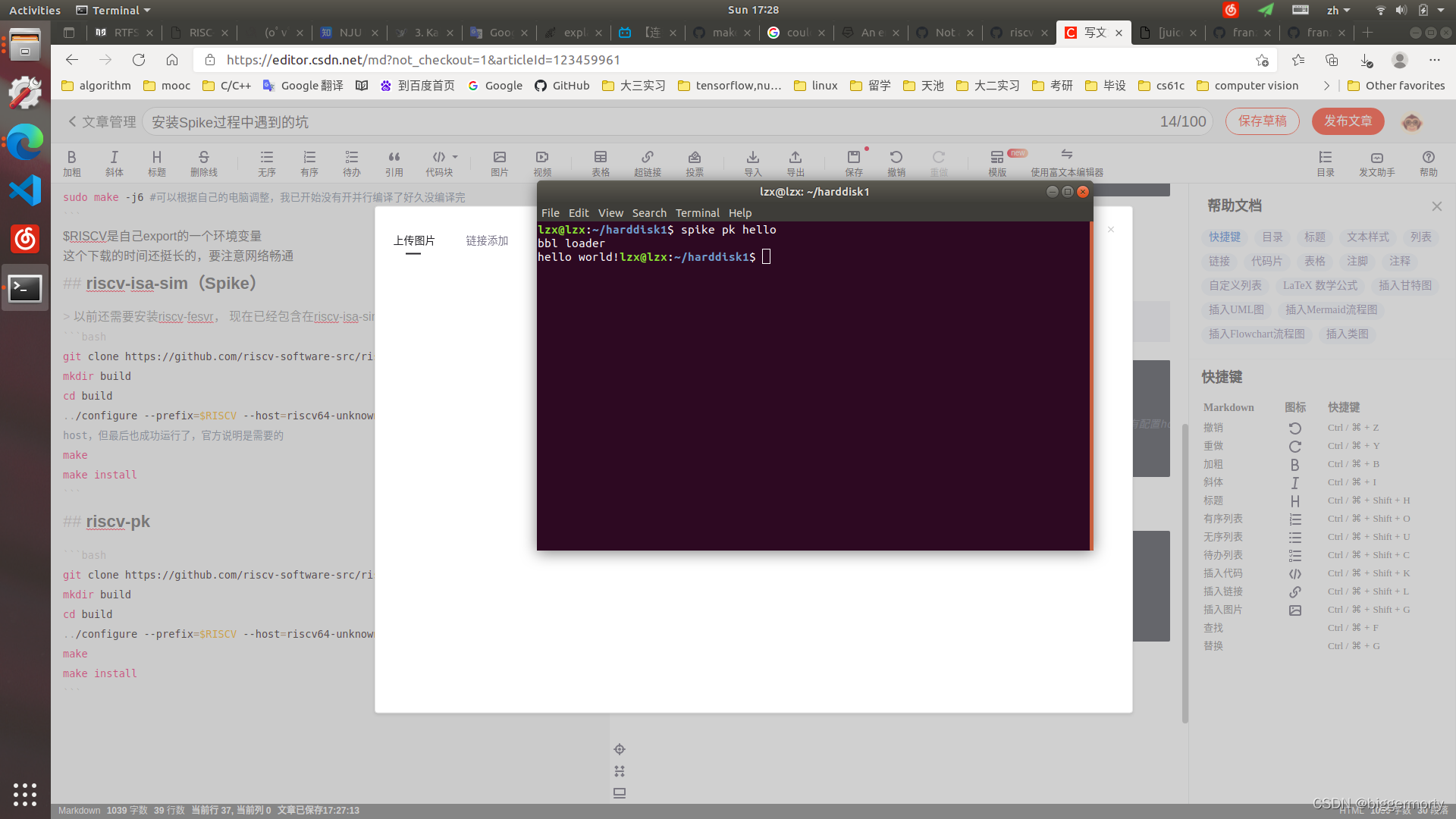This screenshot has height=819, width=1456.
Task: Click the 超链接 (Hyperlink) icon
Action: click(647, 161)
